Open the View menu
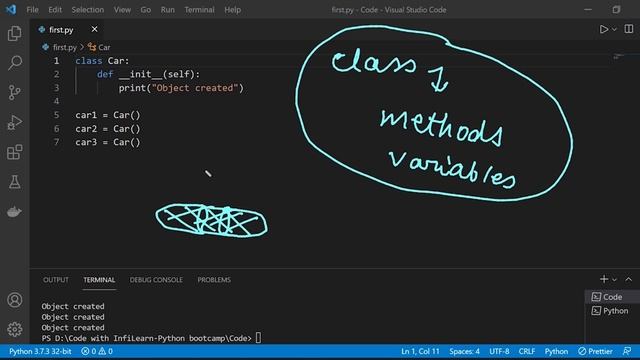 [122, 9]
